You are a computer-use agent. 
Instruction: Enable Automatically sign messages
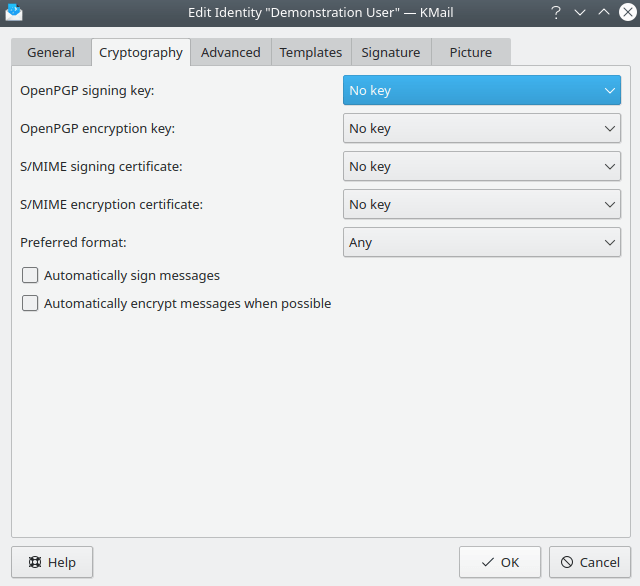coord(30,275)
